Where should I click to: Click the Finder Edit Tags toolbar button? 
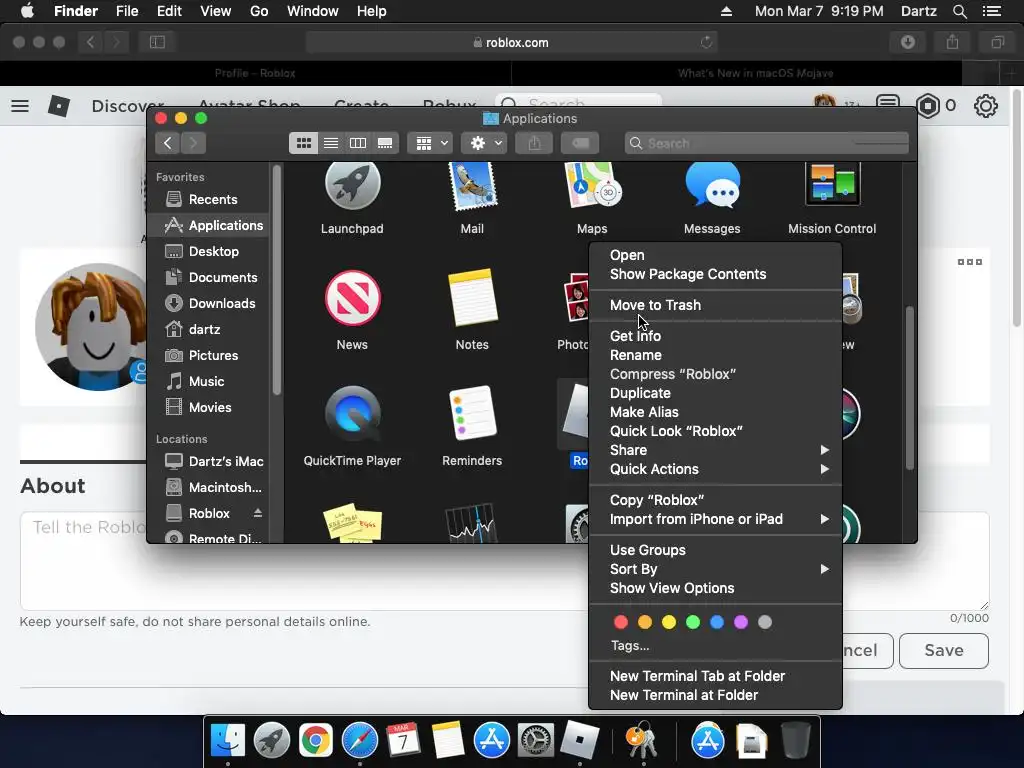pos(580,143)
